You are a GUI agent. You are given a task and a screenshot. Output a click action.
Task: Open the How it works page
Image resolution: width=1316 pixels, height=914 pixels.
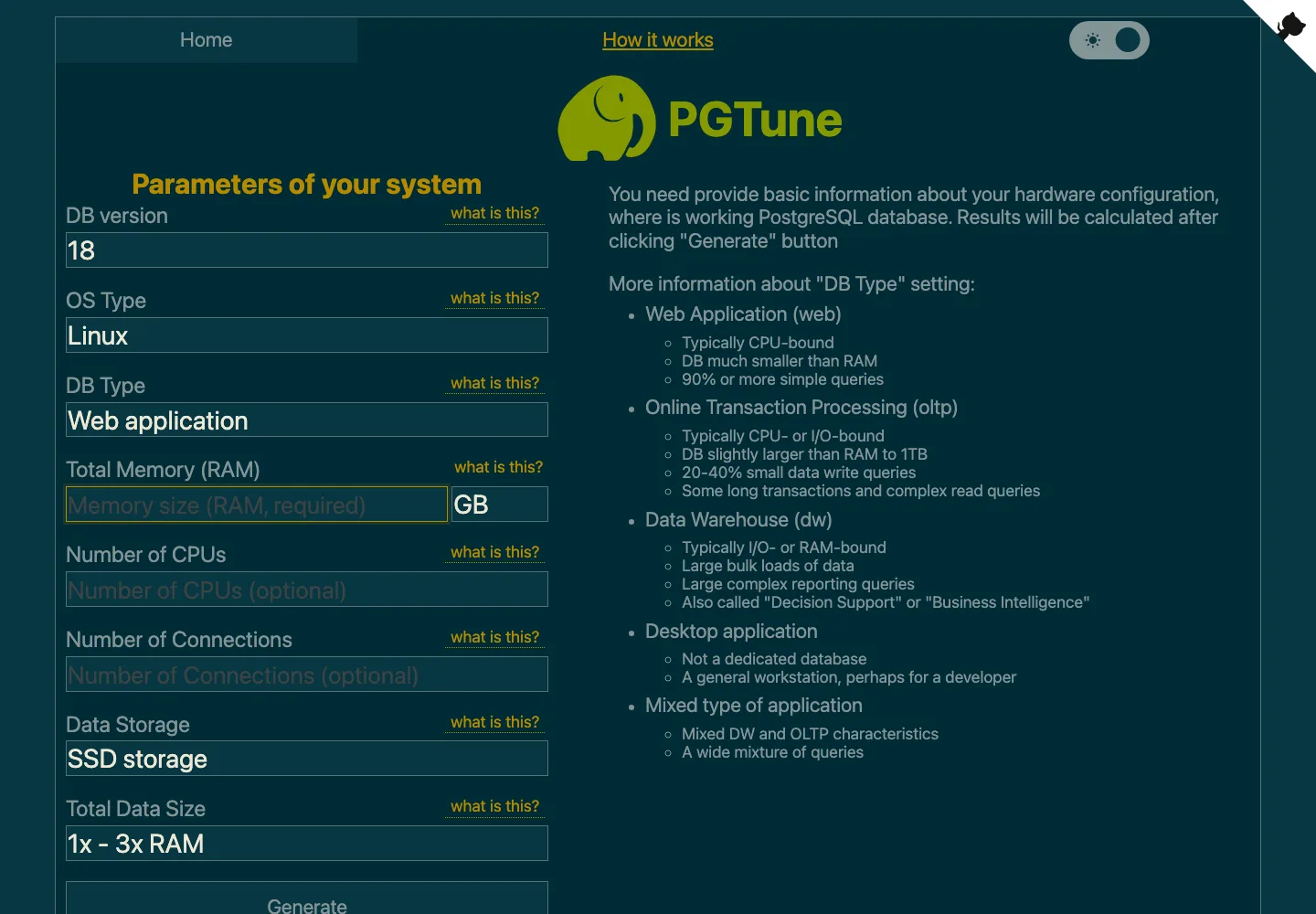point(658,40)
